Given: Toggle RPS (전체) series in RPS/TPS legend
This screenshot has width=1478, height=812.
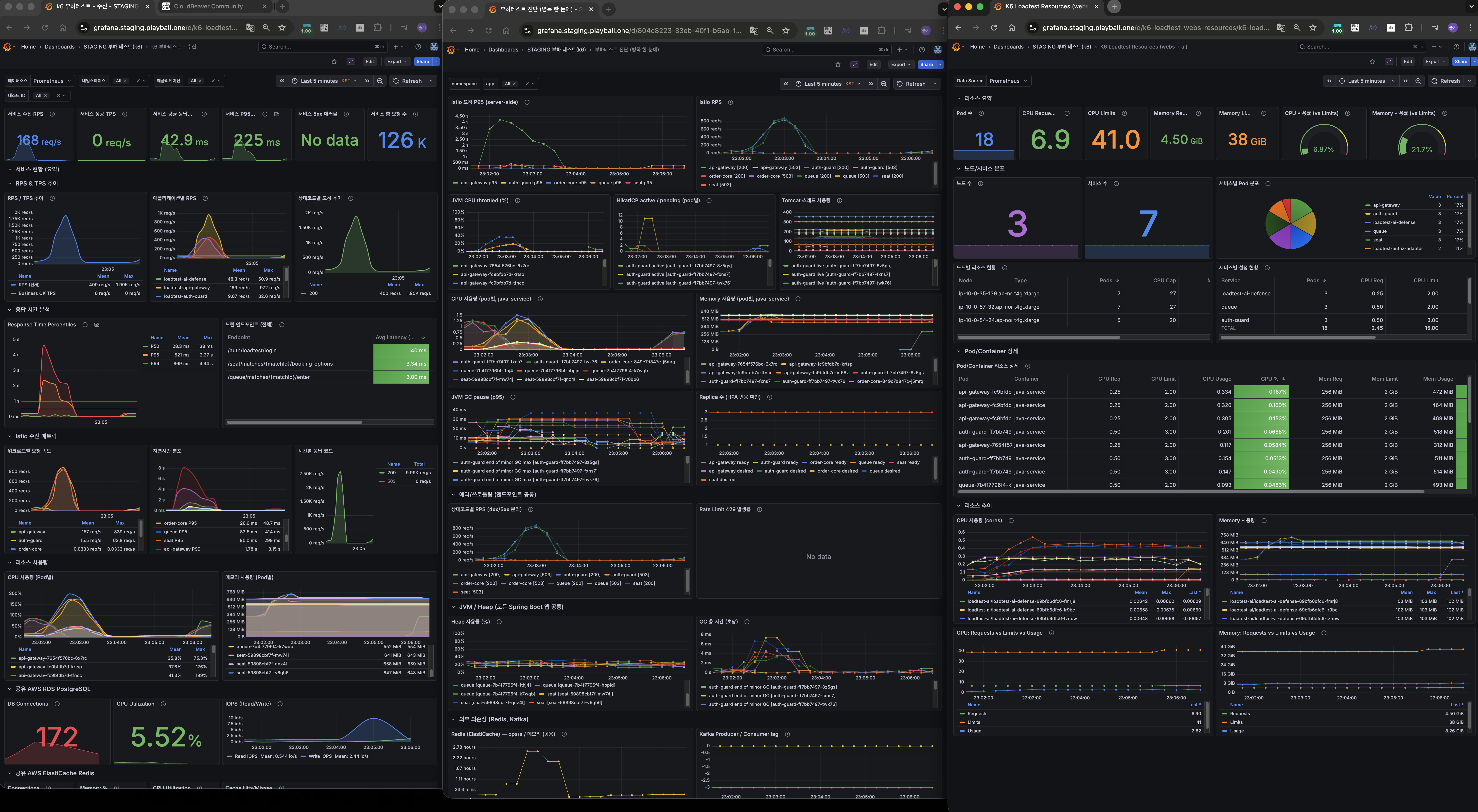Looking at the screenshot, I should tap(29, 285).
